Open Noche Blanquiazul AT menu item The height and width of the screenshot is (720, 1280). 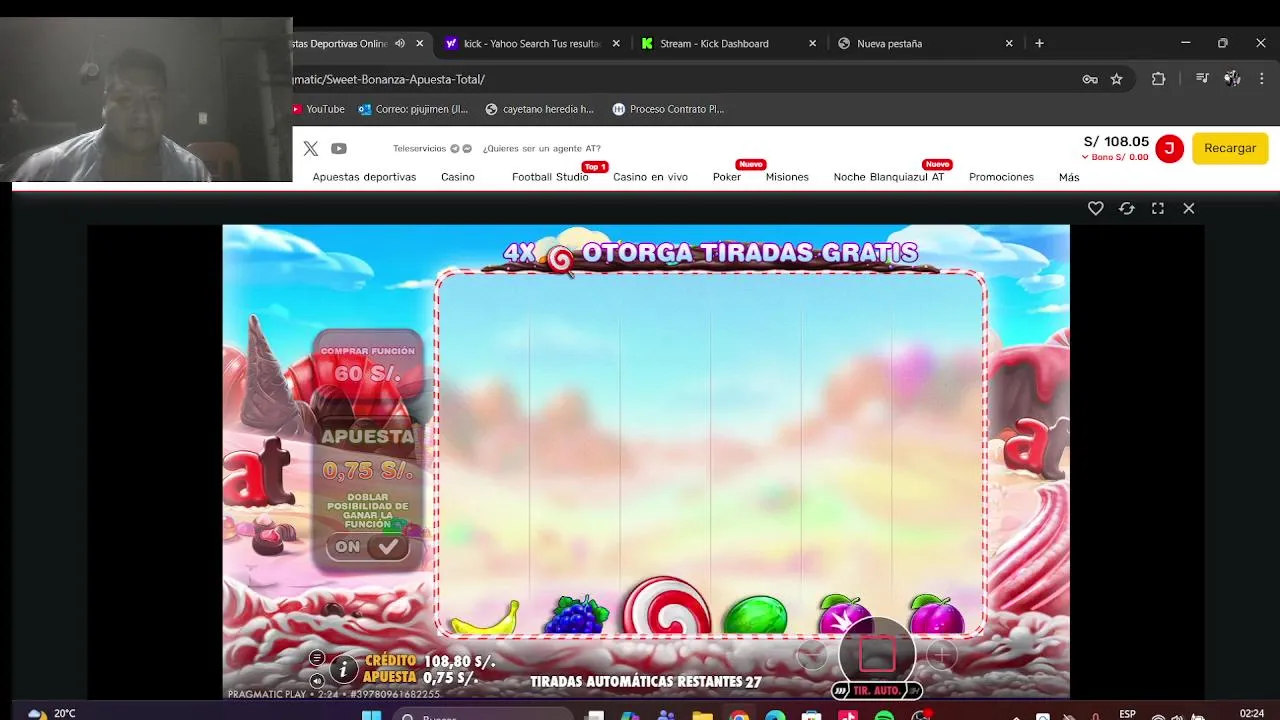[889, 177]
